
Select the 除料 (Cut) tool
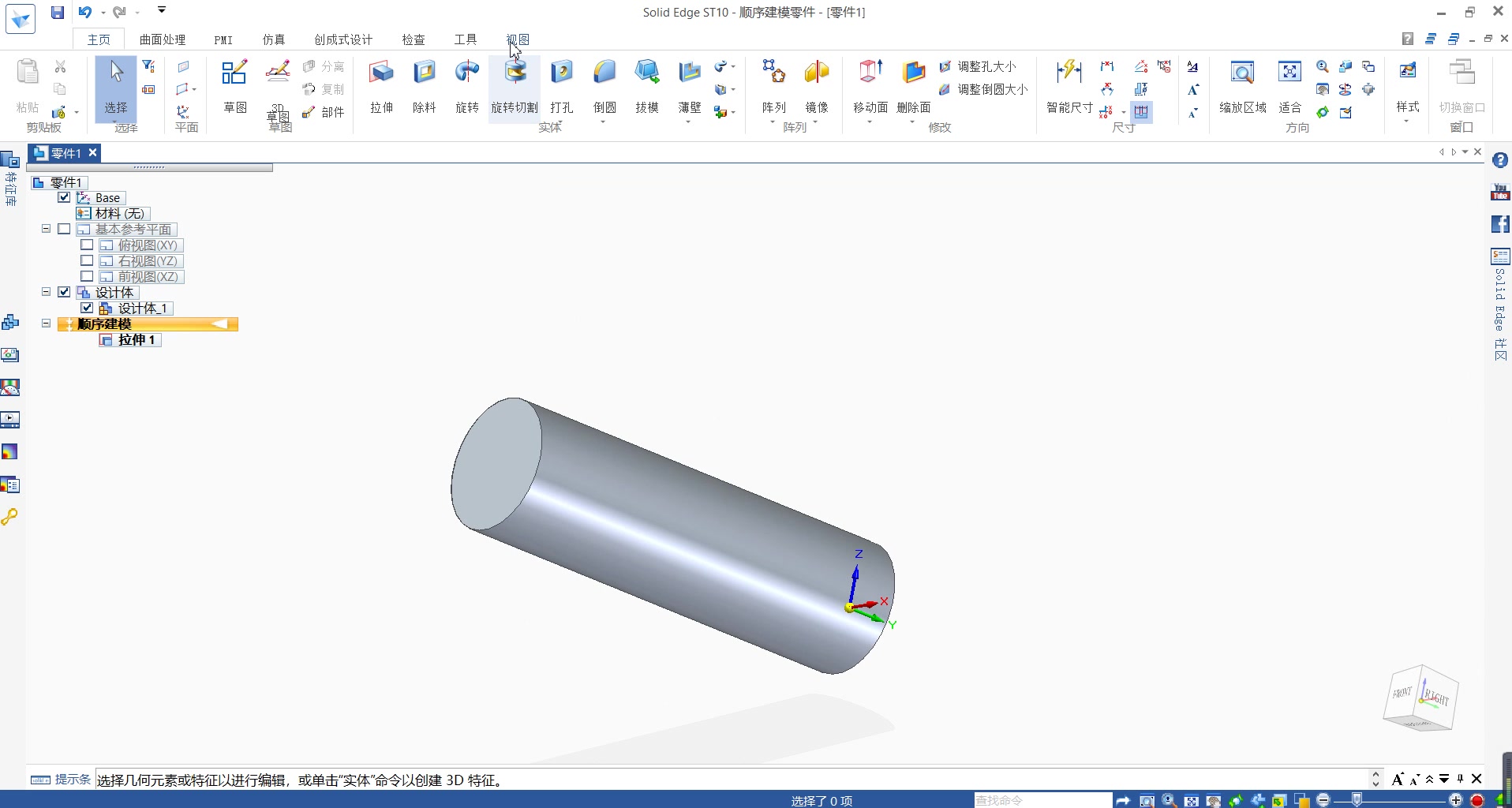tap(424, 87)
